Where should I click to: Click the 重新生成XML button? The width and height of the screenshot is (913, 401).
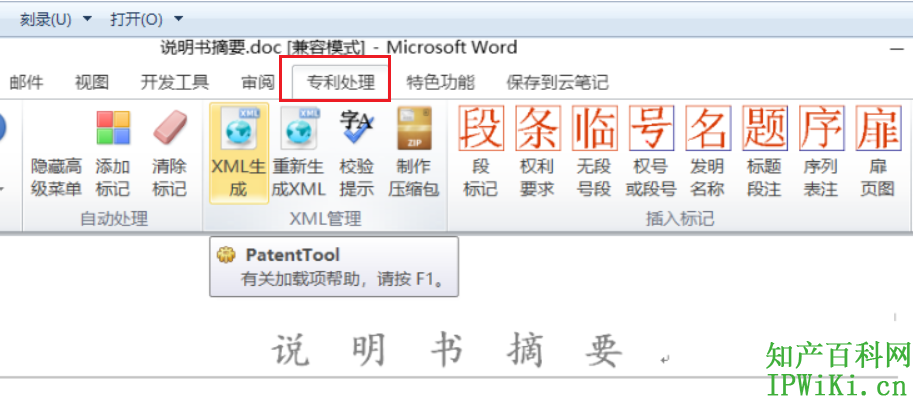coord(298,153)
